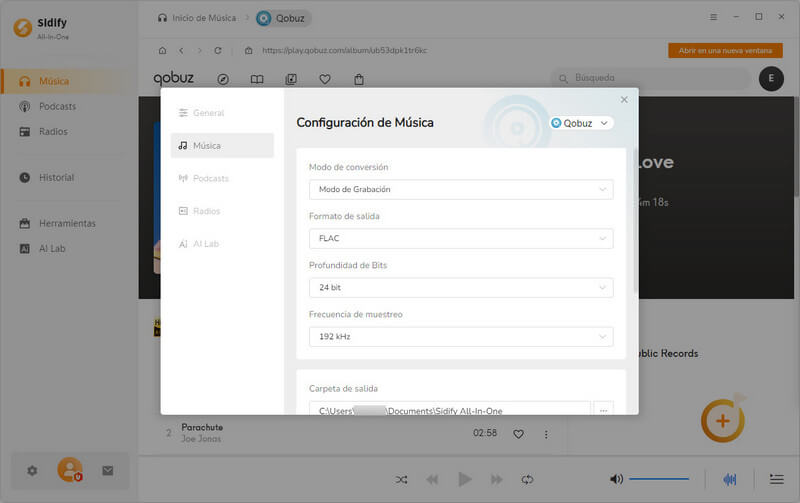Click the settings dialog scrollbar
Viewport: 800px width, 503px height.
pos(635,219)
